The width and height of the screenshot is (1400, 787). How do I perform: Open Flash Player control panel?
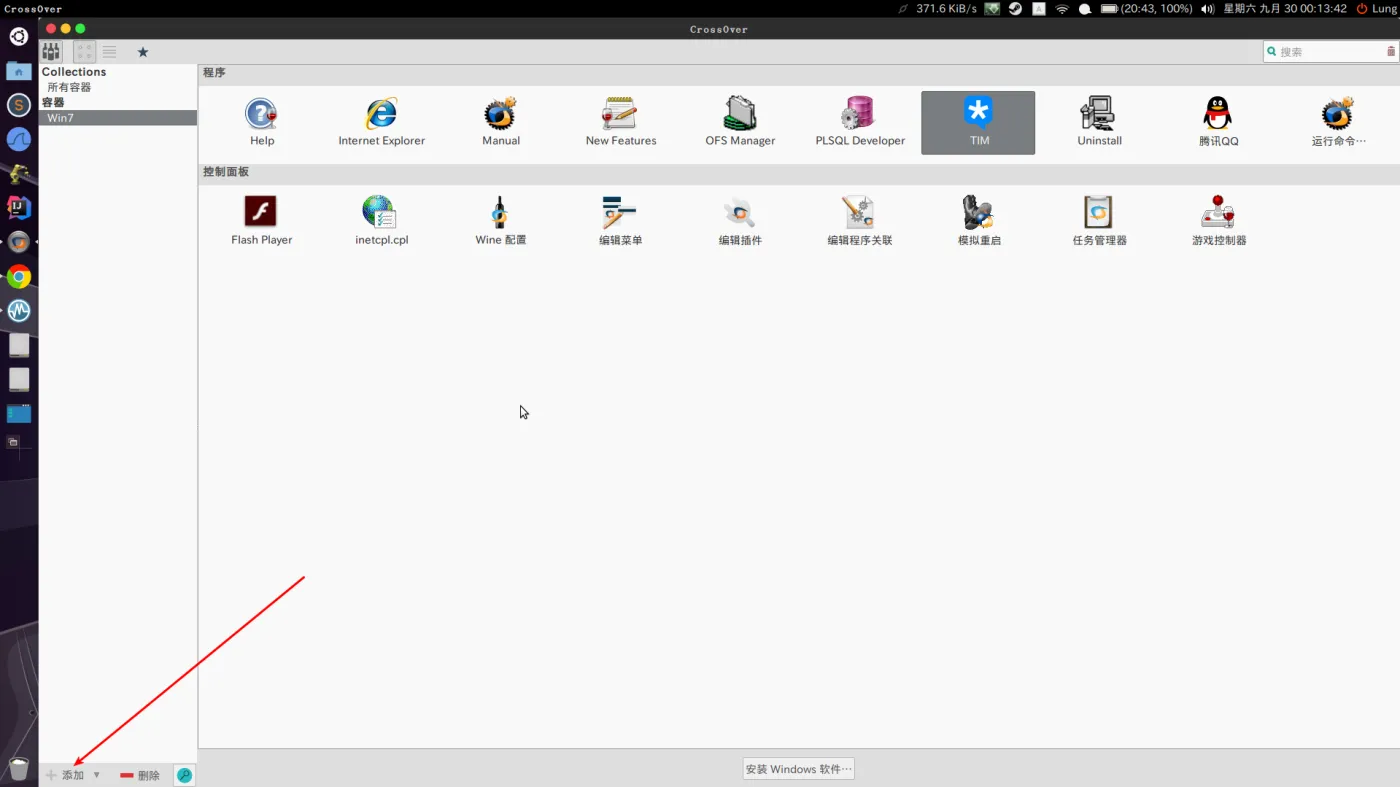pyautogui.click(x=261, y=220)
